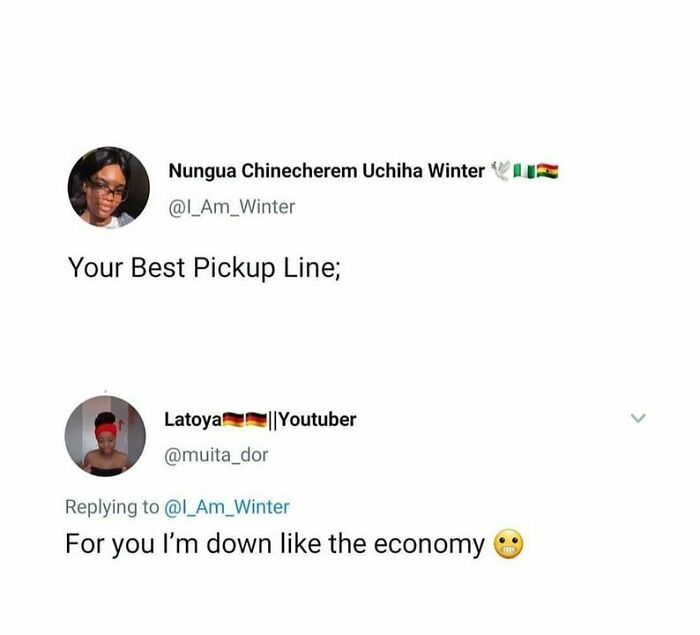Viewport: 700px width, 635px height.
Task: Click the dove emoji beside Winter's name
Action: (x=500, y=171)
